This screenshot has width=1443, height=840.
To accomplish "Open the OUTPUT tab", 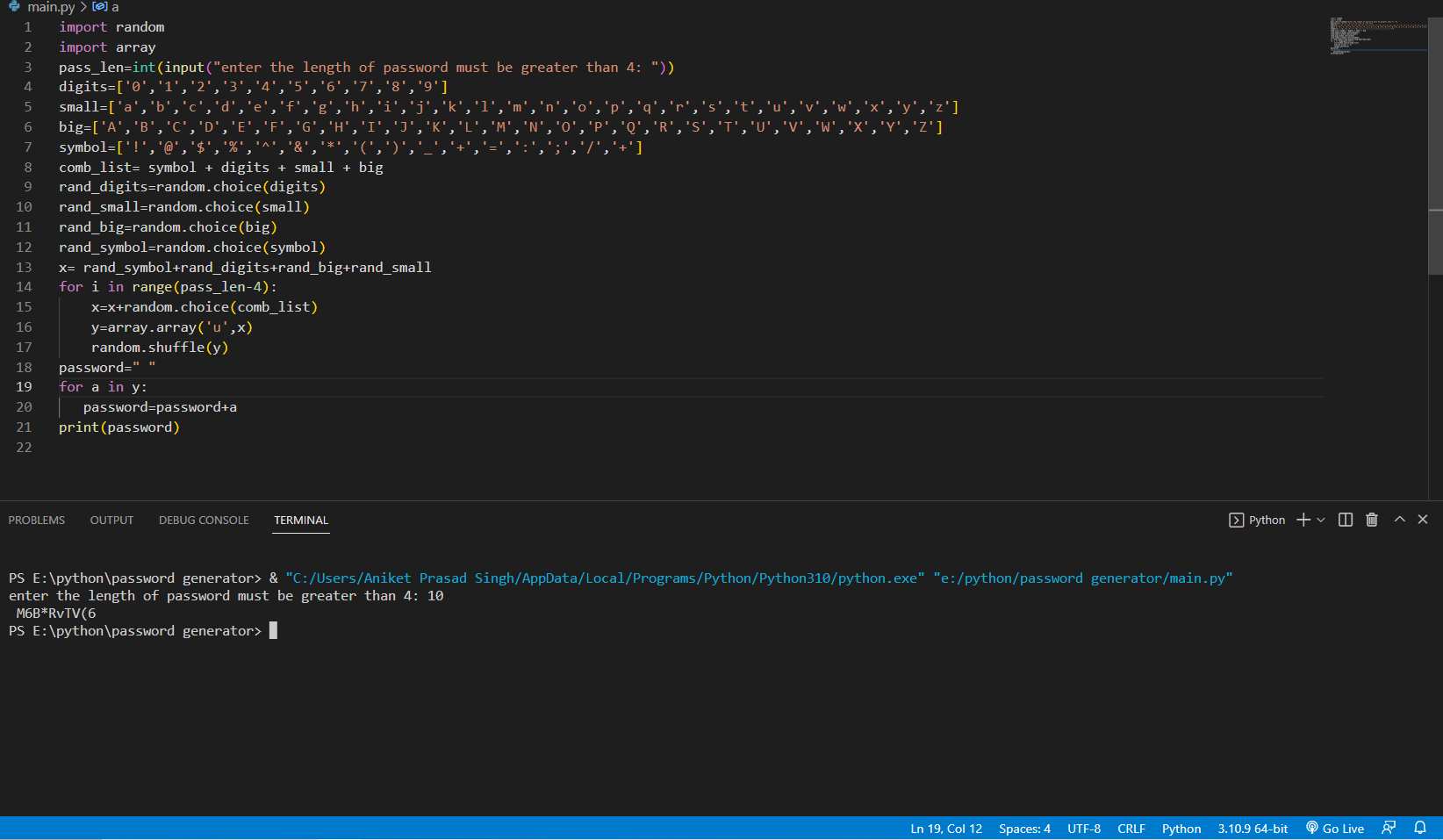I will tap(111, 520).
